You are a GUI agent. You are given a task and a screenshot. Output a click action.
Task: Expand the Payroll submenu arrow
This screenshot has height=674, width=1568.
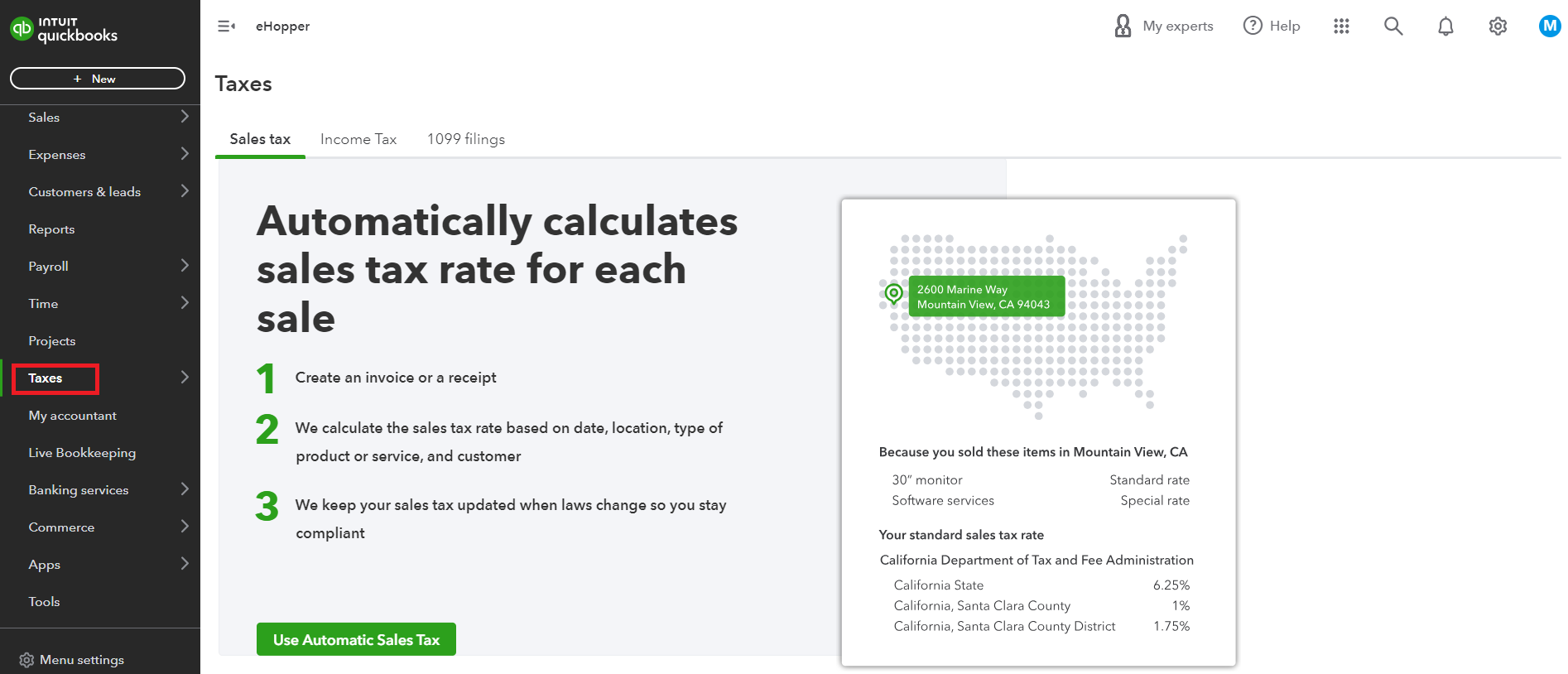(x=185, y=266)
